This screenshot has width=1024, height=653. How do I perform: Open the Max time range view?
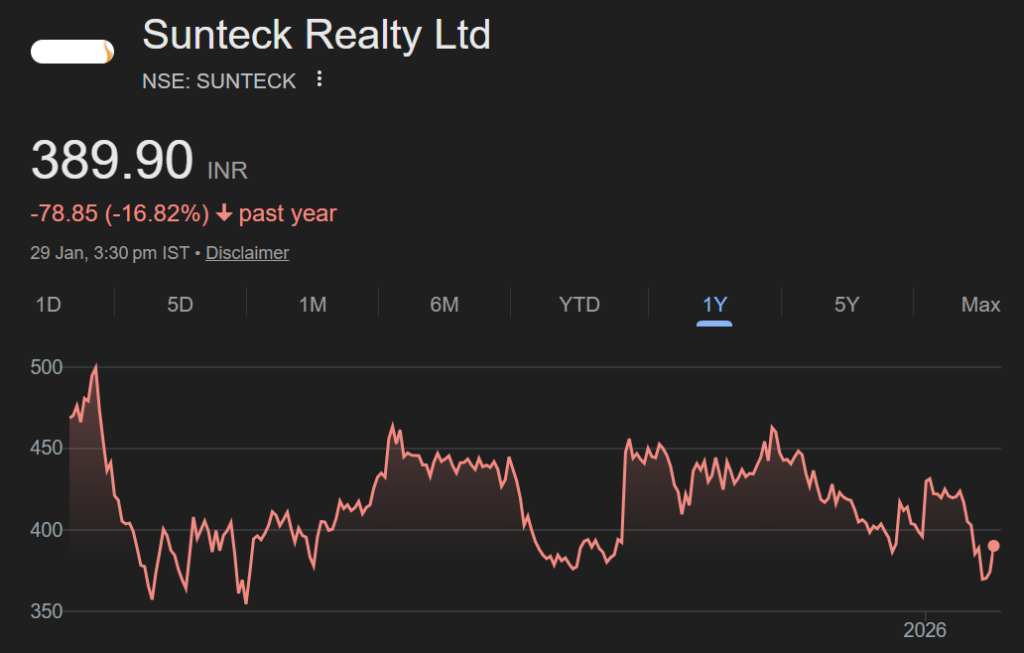click(980, 304)
